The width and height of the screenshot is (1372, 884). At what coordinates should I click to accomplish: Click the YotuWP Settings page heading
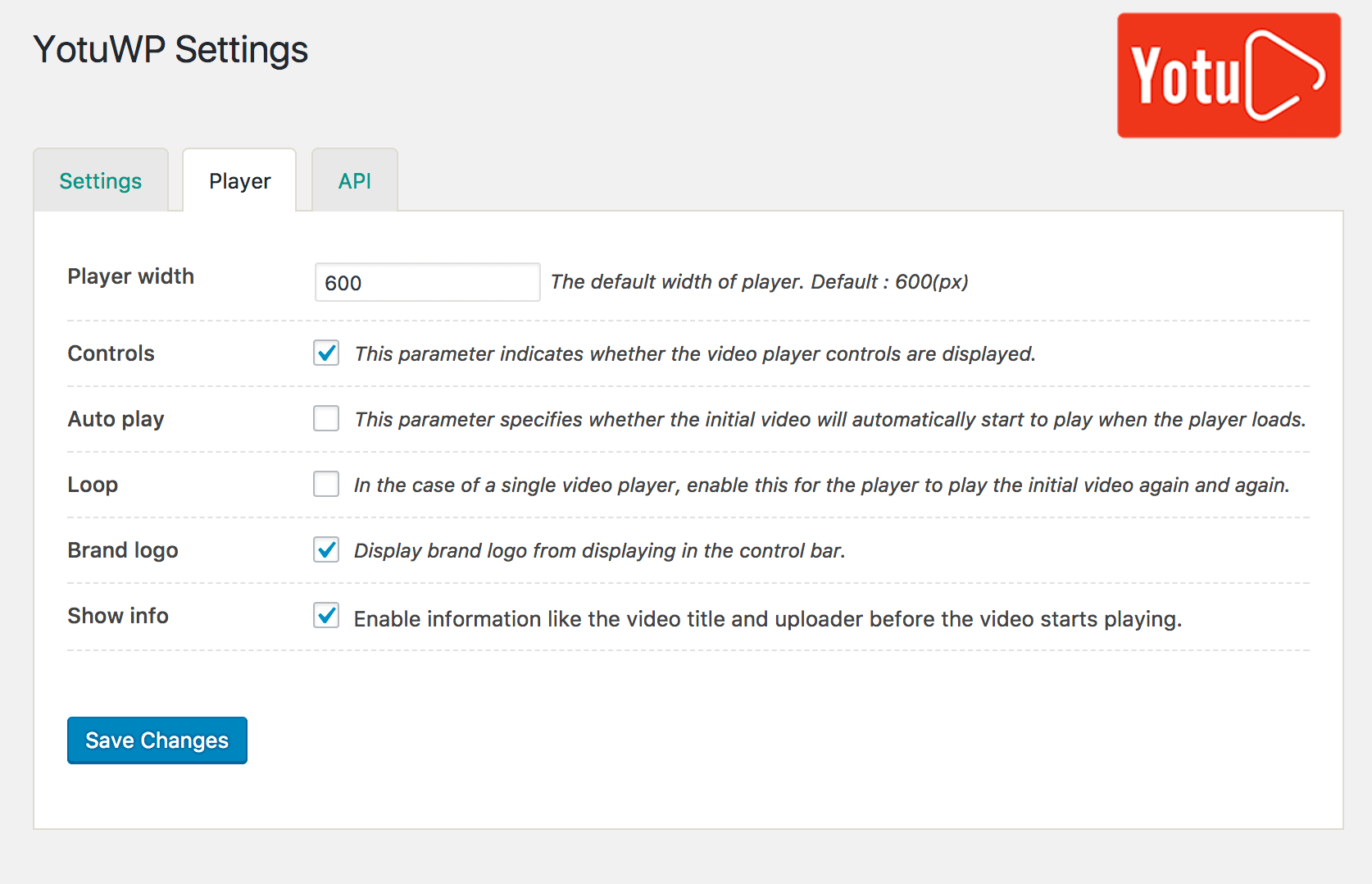tap(170, 50)
